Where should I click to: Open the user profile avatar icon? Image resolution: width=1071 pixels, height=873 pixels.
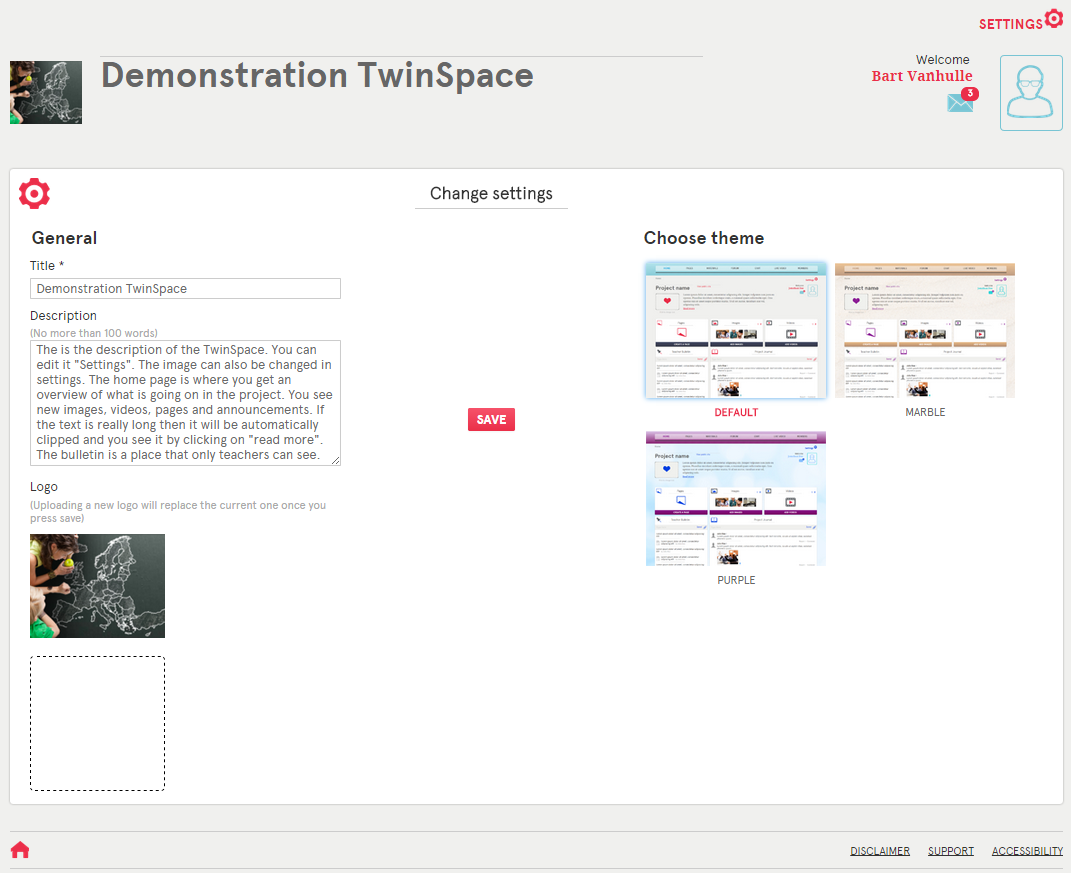click(x=1031, y=93)
